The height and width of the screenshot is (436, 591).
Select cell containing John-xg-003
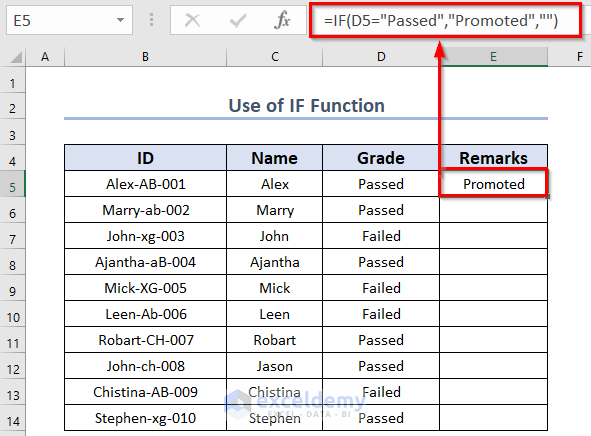(145, 236)
